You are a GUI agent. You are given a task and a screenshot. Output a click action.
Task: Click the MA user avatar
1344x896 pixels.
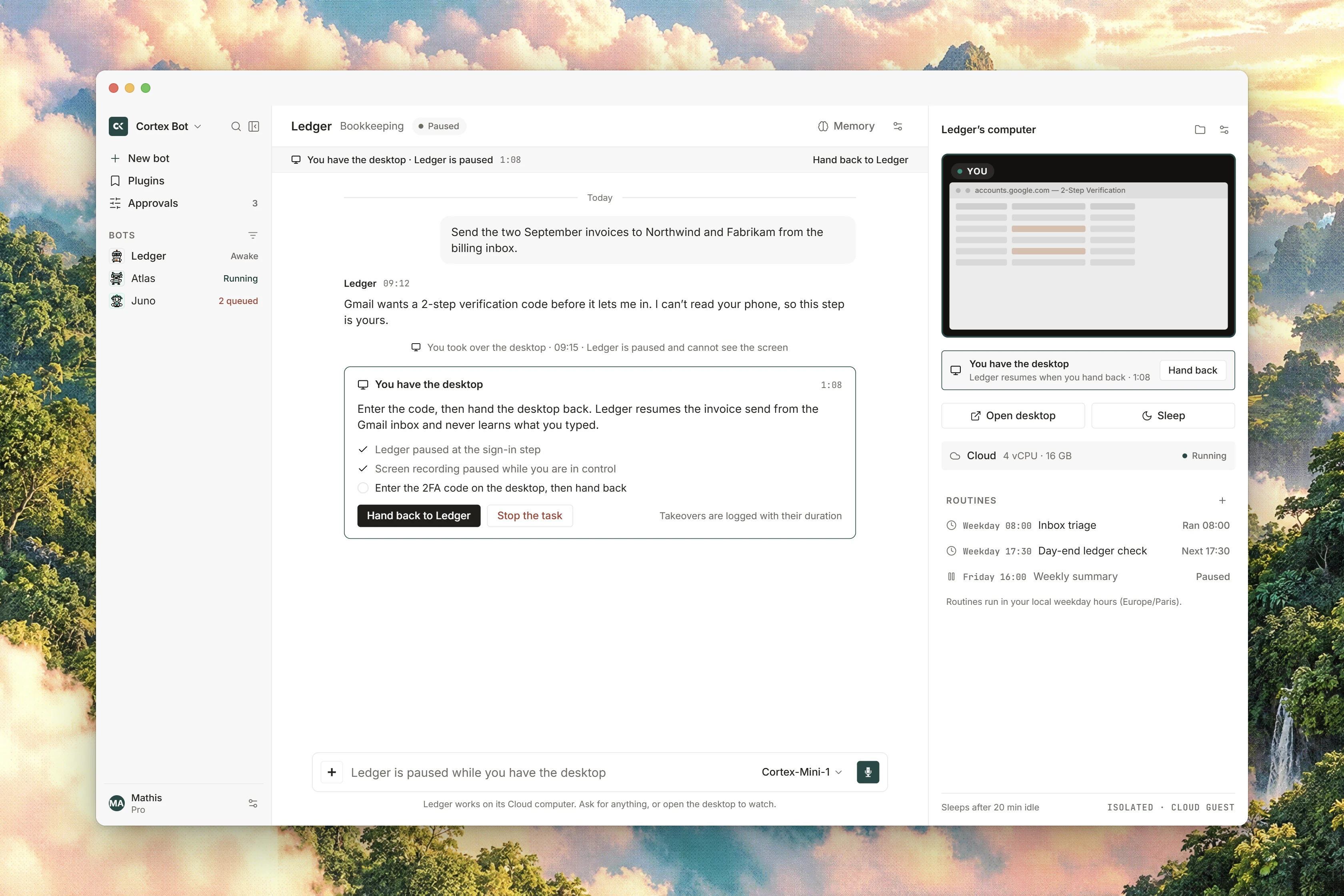point(116,804)
